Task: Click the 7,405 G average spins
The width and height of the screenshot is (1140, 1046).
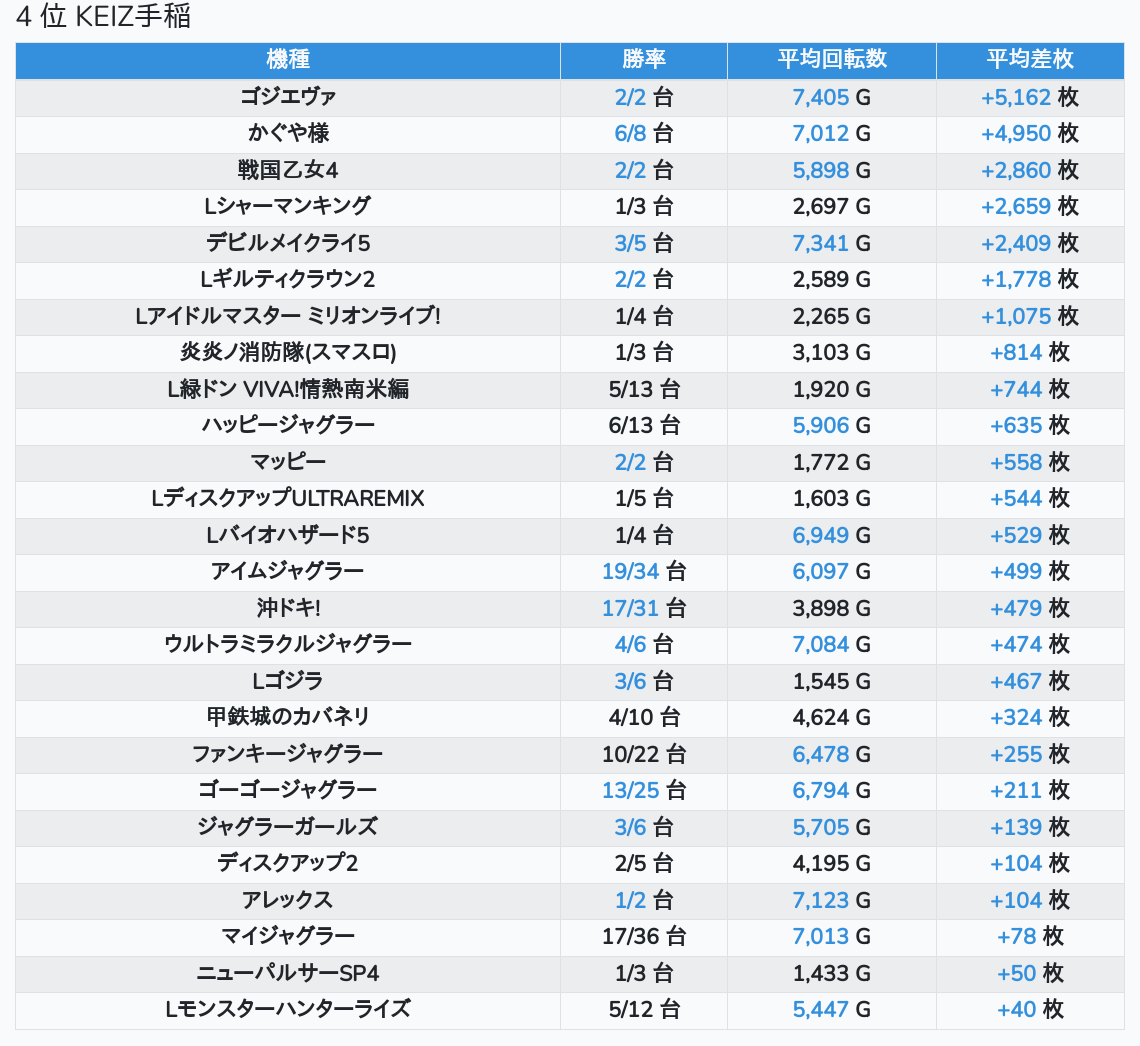Action: click(x=832, y=97)
